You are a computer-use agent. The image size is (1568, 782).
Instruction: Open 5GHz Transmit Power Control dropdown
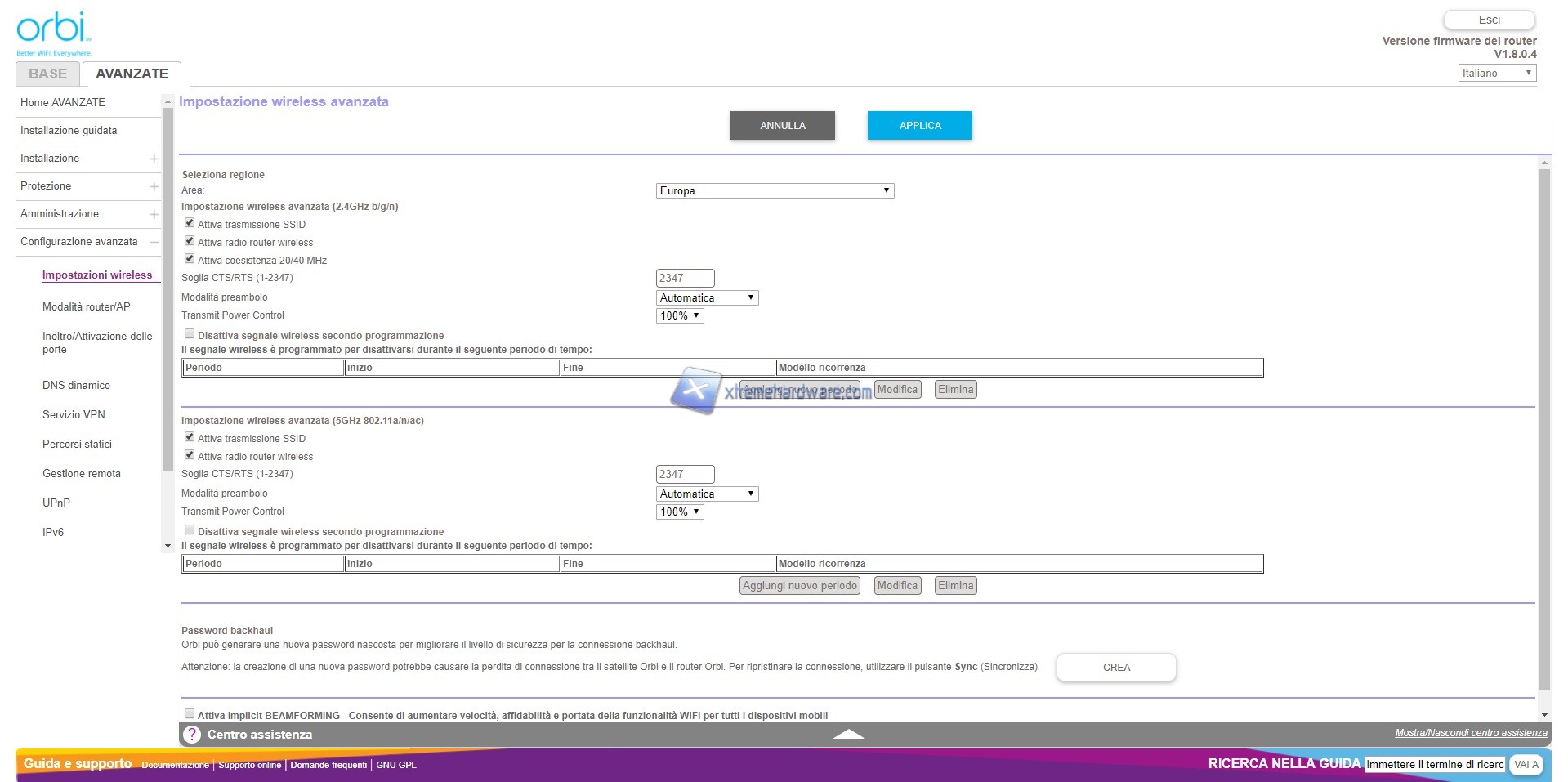click(x=680, y=512)
